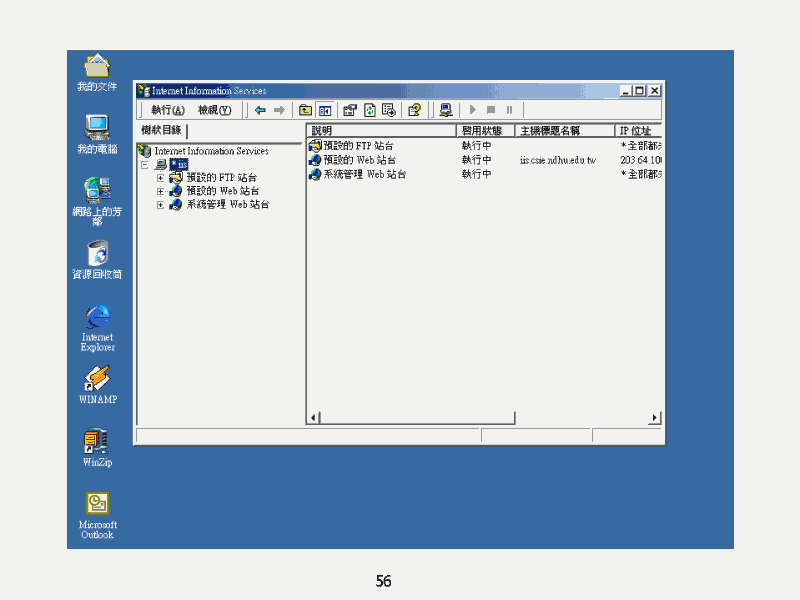
Task: Click the add computer toolbar icon
Action: [446, 110]
